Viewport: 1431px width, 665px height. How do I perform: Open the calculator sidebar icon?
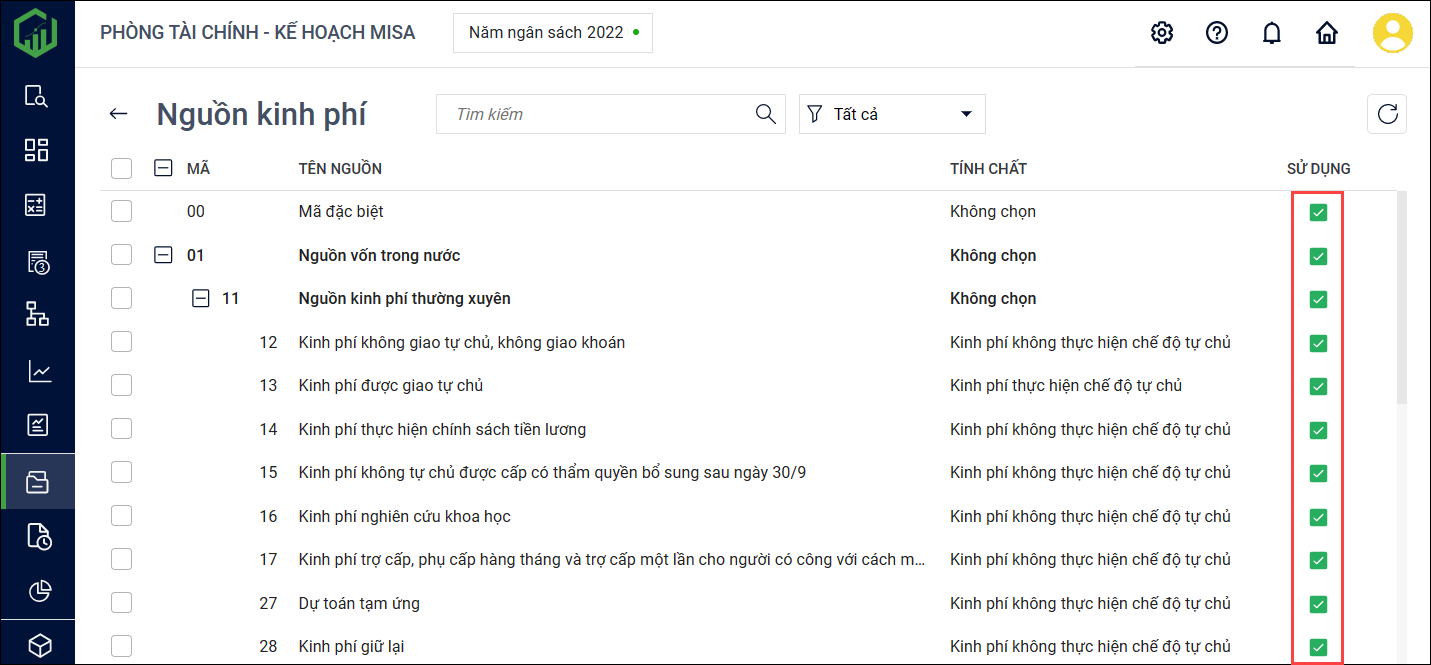[x=37, y=205]
